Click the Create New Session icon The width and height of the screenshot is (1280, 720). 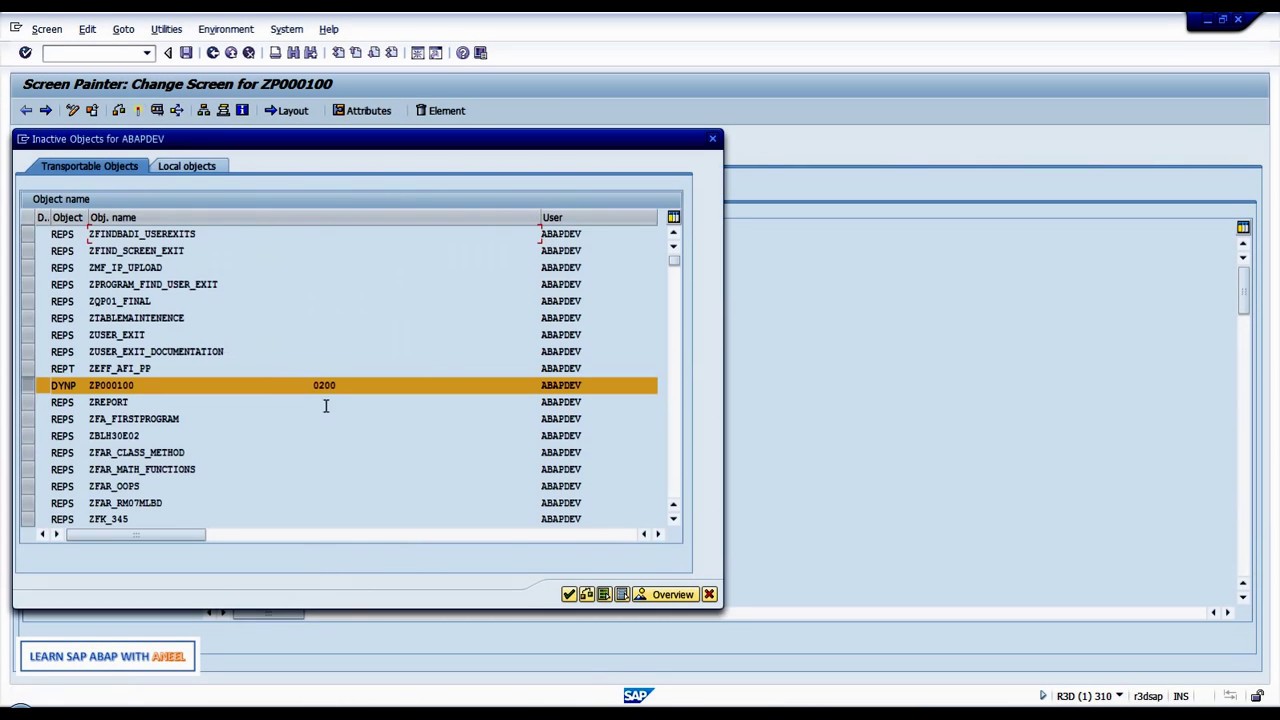[x=418, y=53]
